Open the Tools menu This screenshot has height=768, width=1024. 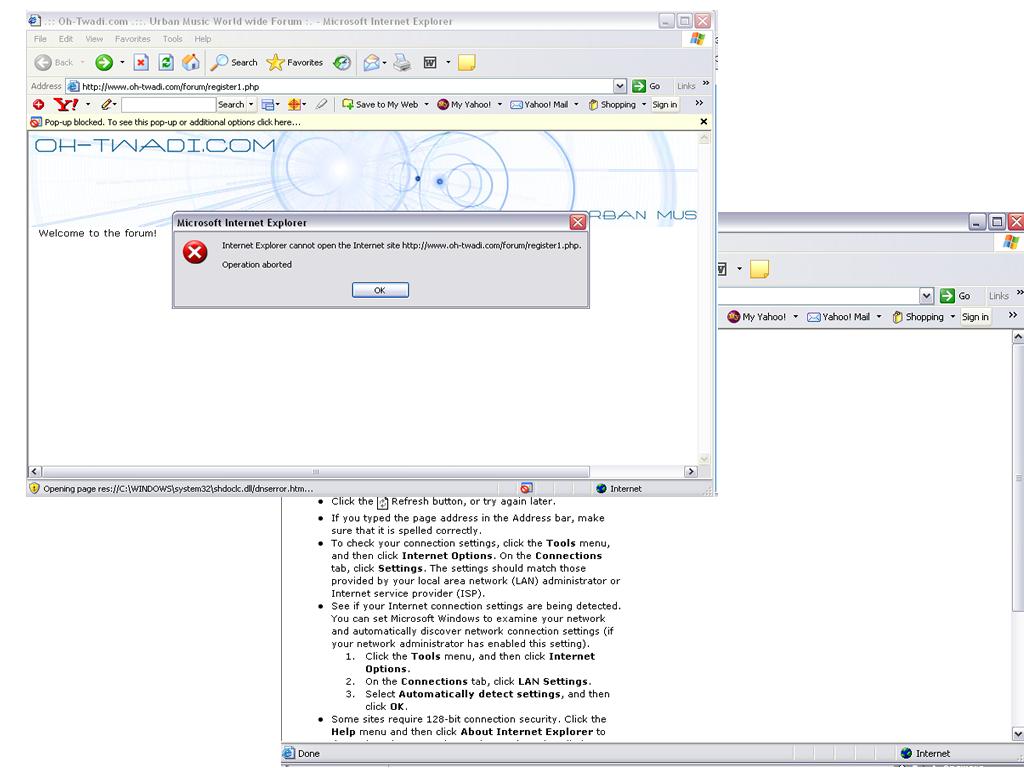pos(172,39)
